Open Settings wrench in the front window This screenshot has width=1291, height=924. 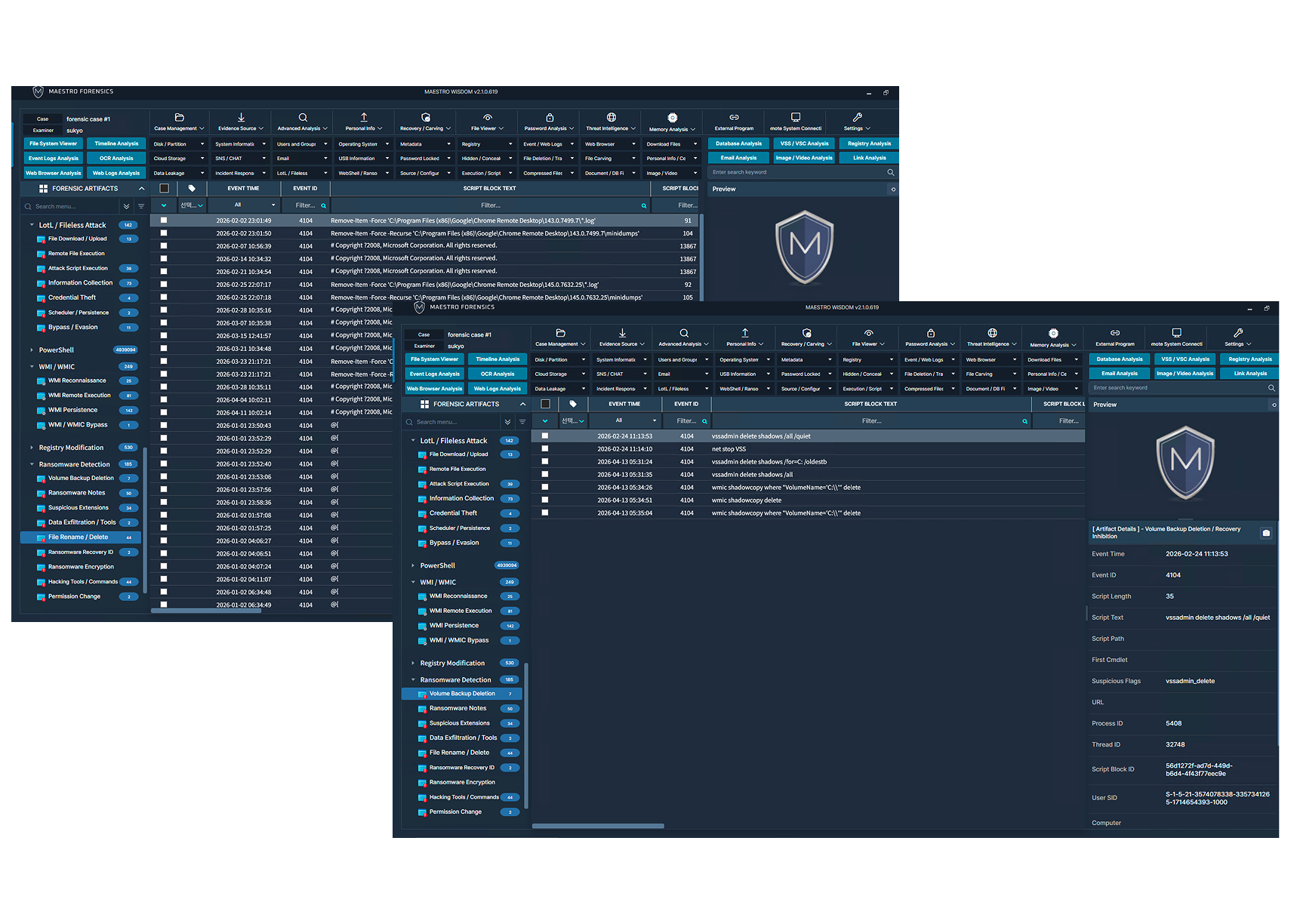click(x=1237, y=333)
